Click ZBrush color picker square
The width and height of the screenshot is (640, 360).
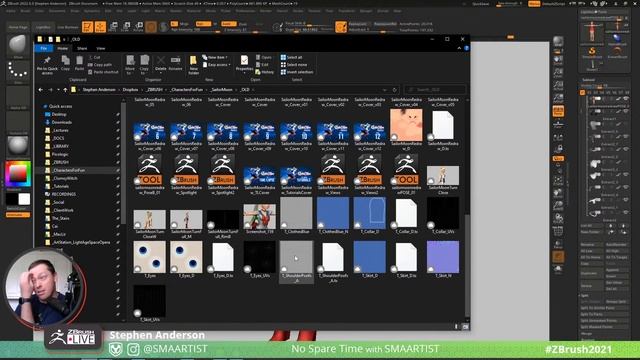click(x=18, y=174)
